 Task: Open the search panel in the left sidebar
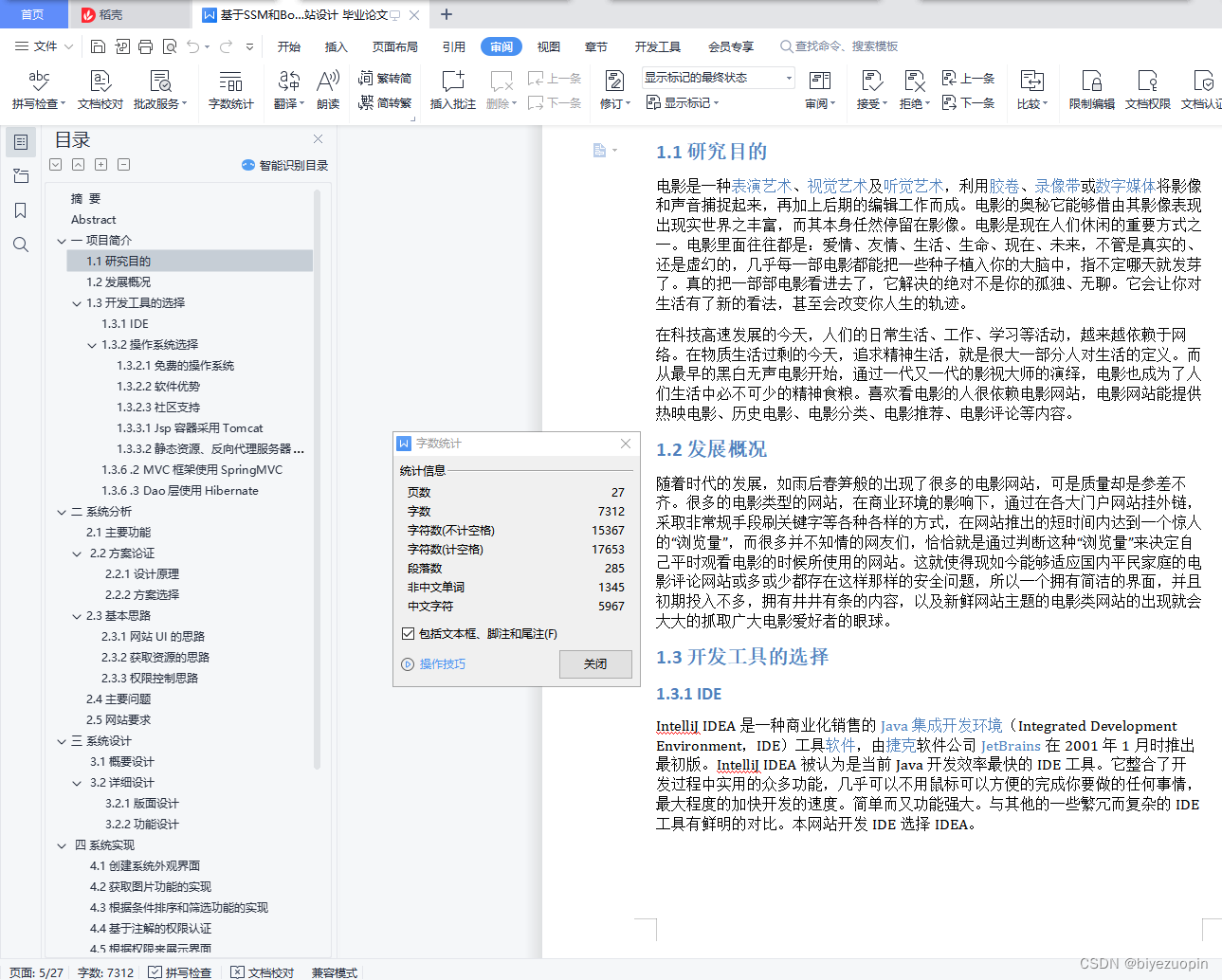[21, 245]
